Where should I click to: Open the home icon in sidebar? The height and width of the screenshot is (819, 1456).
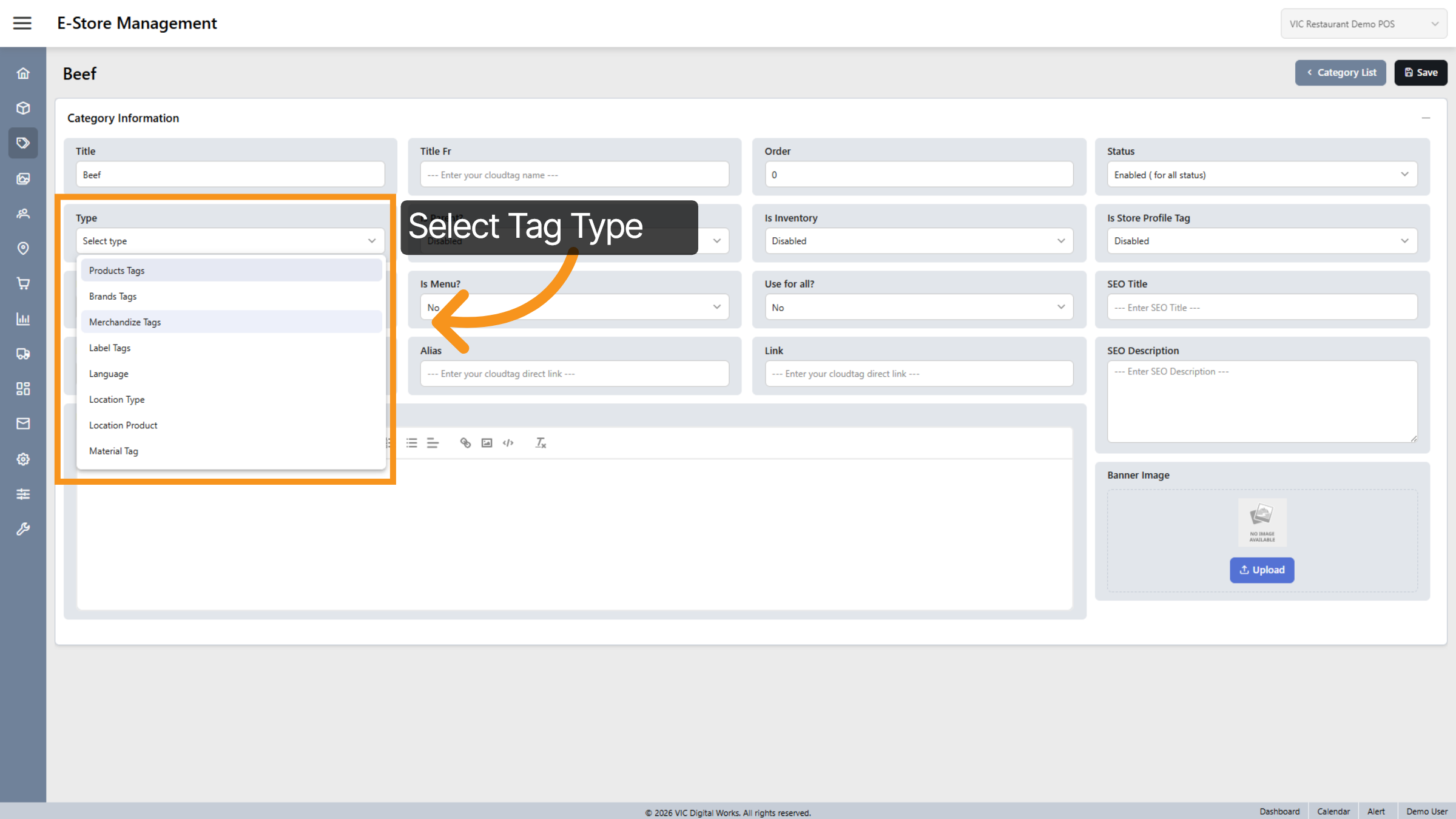(23, 73)
